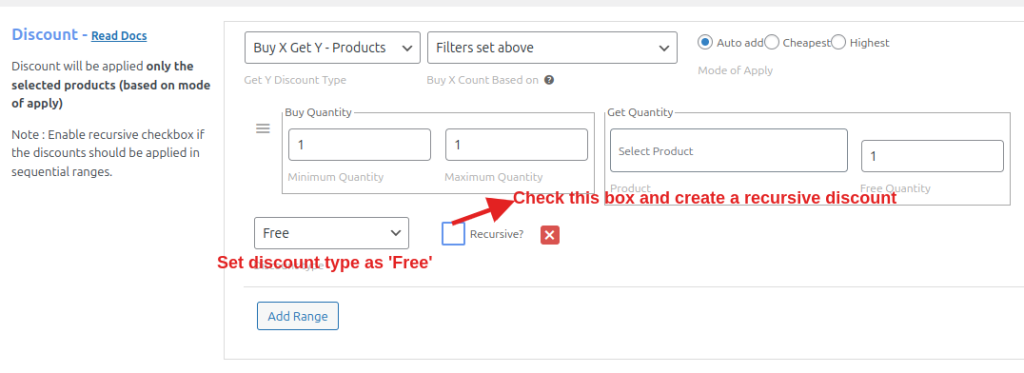Click the Free Quantity input field
Screen dimensions: 1024x373
coord(932,156)
